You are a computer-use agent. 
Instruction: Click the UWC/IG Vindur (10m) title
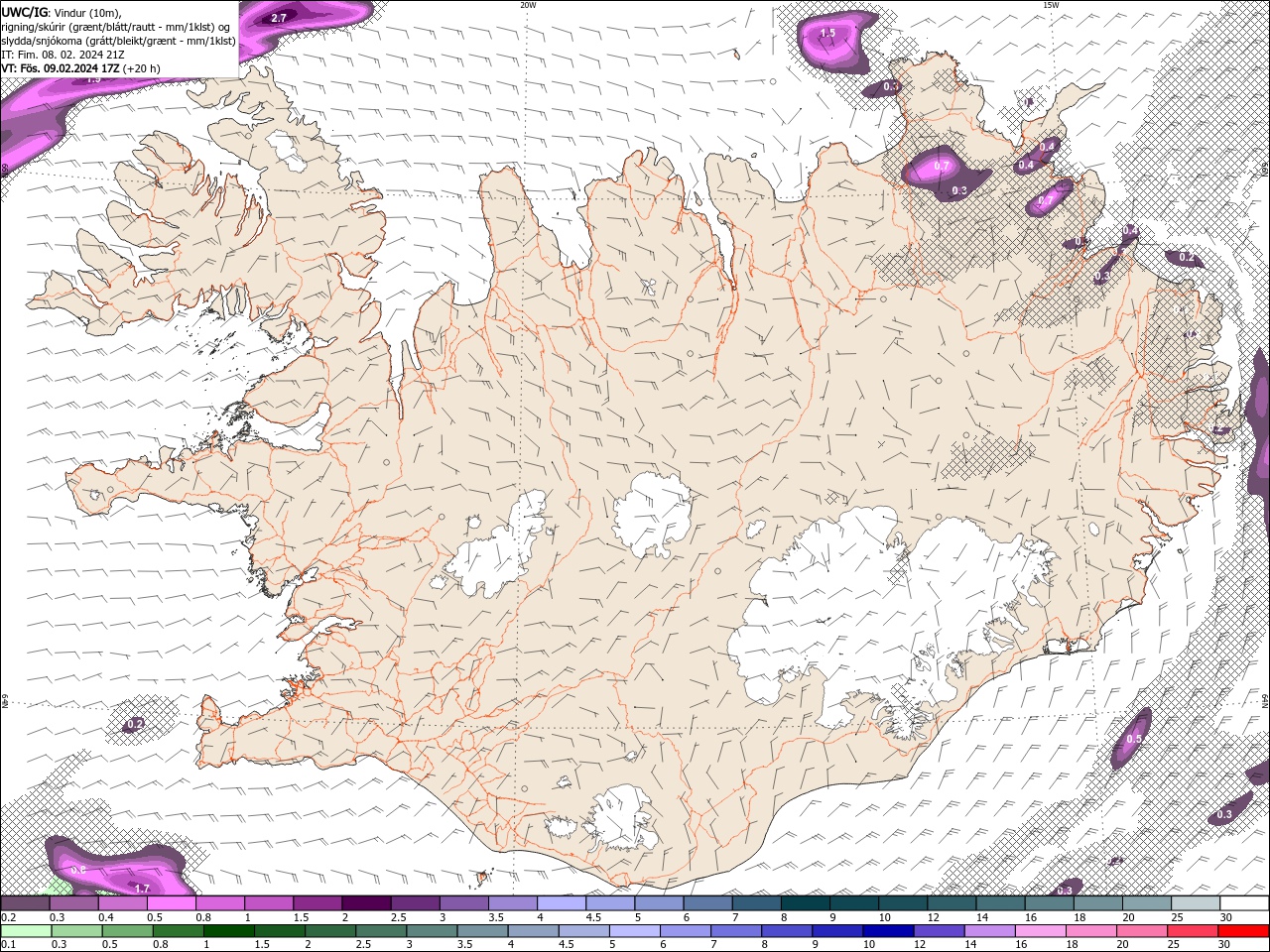point(61,11)
